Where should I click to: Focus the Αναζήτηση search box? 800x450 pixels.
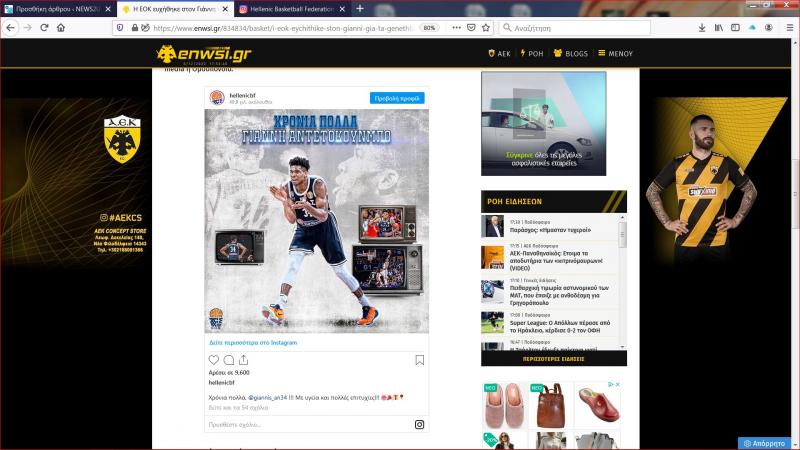576,28
